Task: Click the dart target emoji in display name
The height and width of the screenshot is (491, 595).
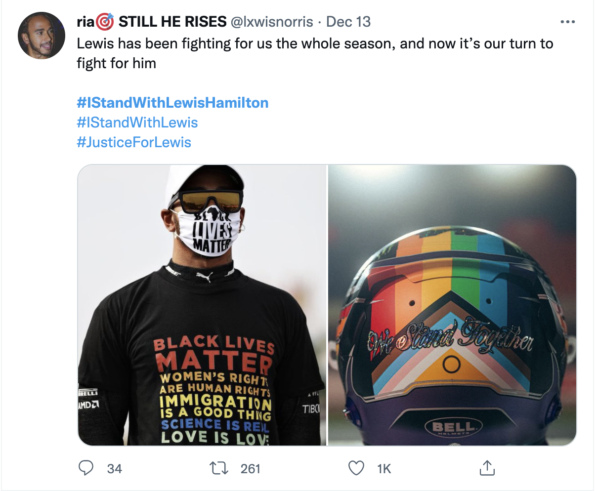Action: (x=105, y=22)
